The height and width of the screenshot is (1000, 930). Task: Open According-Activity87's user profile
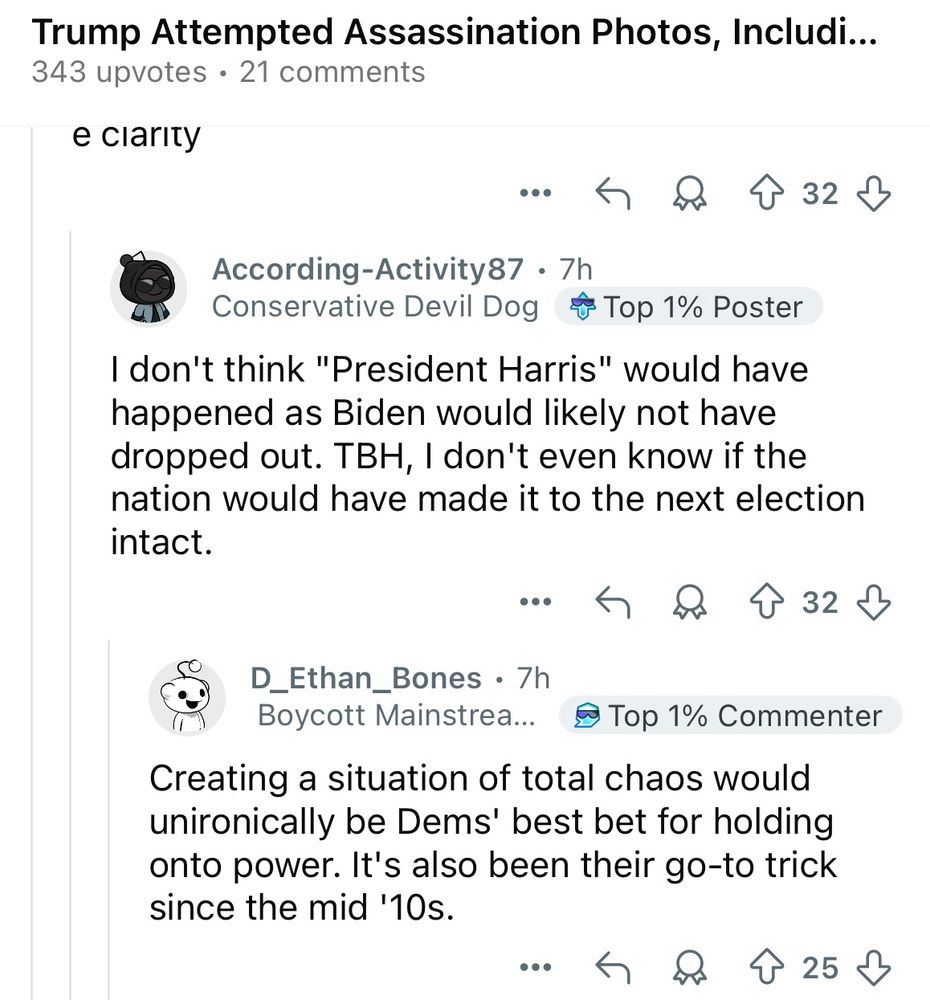click(x=367, y=269)
